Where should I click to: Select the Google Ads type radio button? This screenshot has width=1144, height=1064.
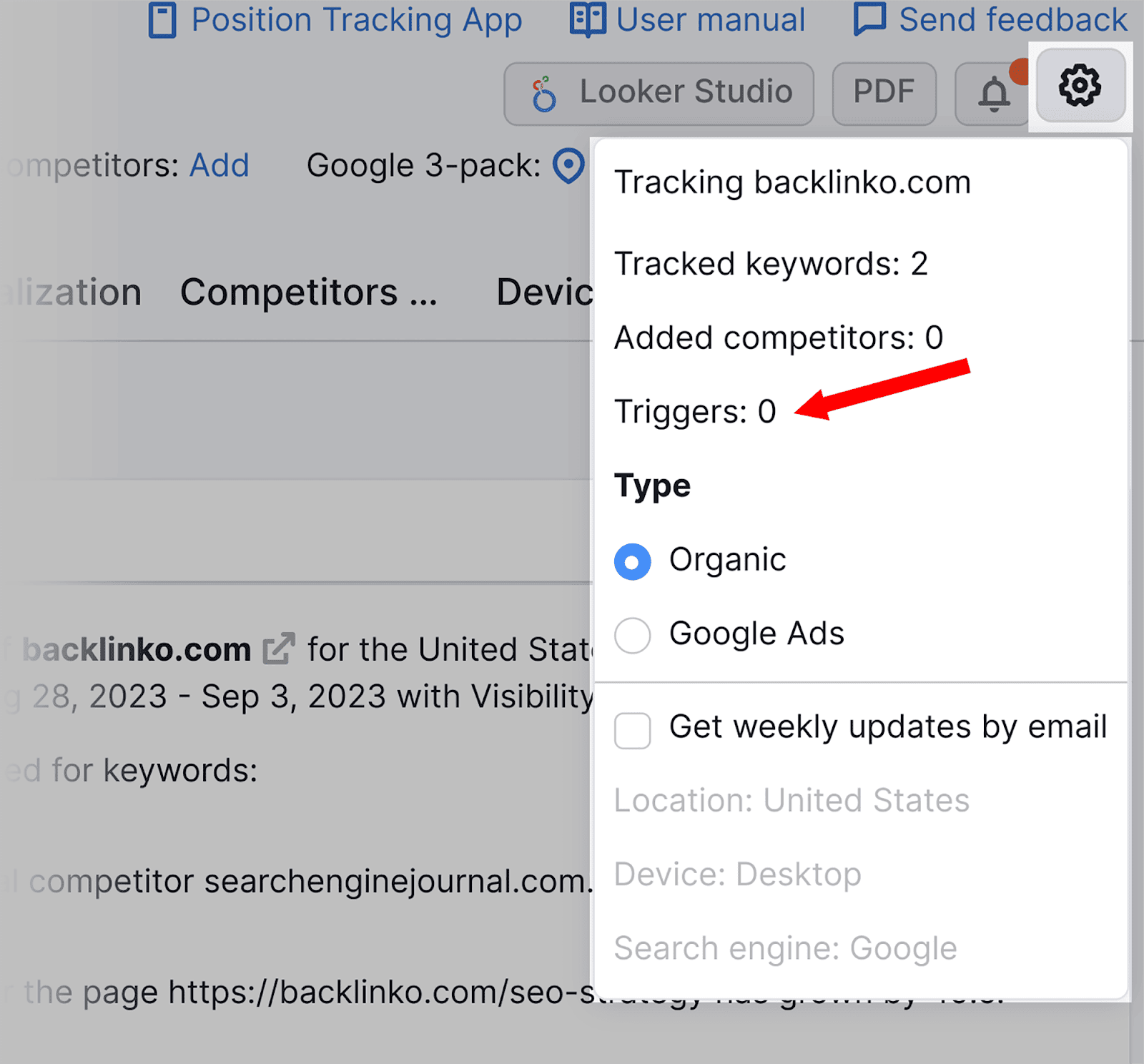(x=632, y=635)
